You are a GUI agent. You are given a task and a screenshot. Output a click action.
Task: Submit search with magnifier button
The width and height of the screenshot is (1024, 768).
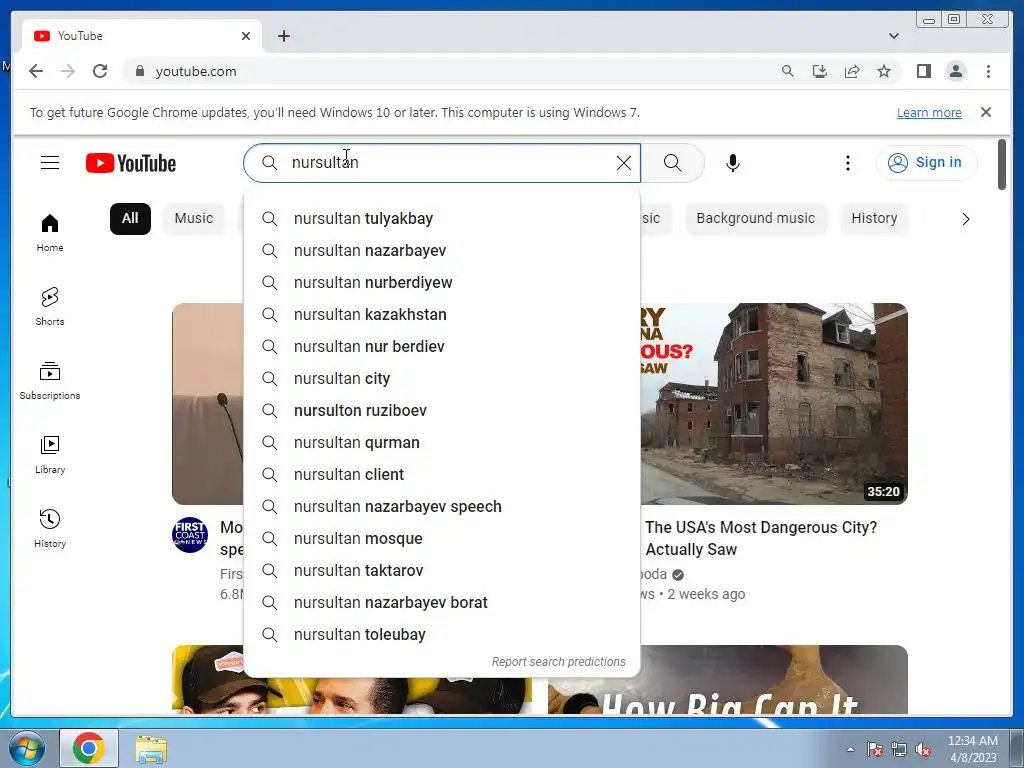(673, 163)
